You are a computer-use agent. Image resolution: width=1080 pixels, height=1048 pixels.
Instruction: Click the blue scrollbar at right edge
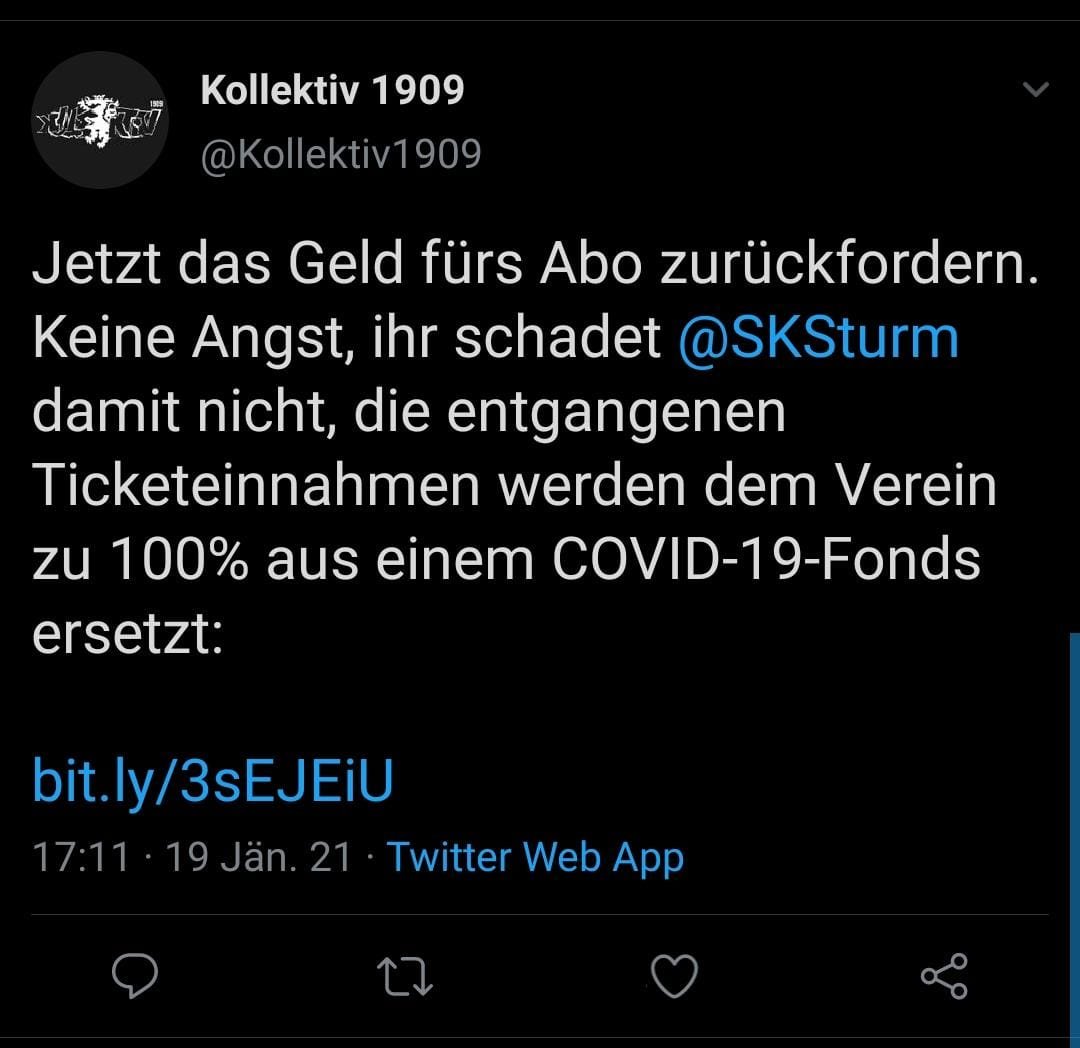[1074, 835]
